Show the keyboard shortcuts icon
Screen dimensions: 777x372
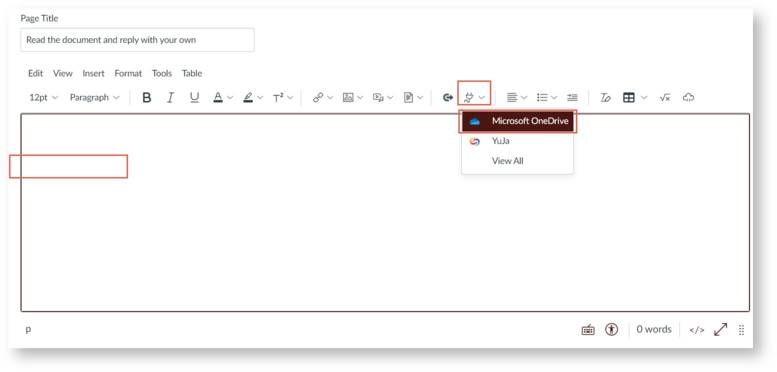588,330
